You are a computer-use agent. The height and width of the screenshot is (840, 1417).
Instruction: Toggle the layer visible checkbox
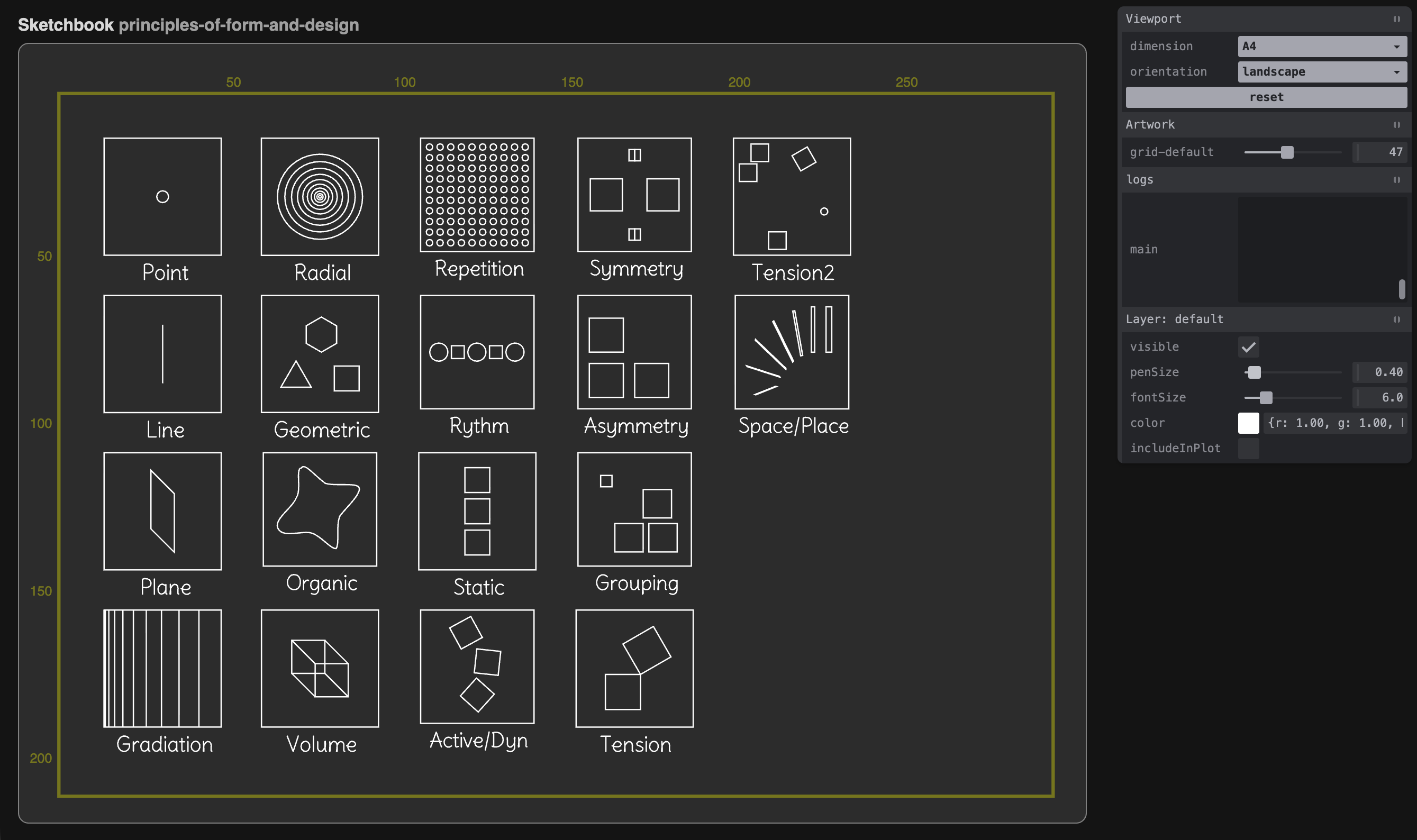[x=1248, y=347]
